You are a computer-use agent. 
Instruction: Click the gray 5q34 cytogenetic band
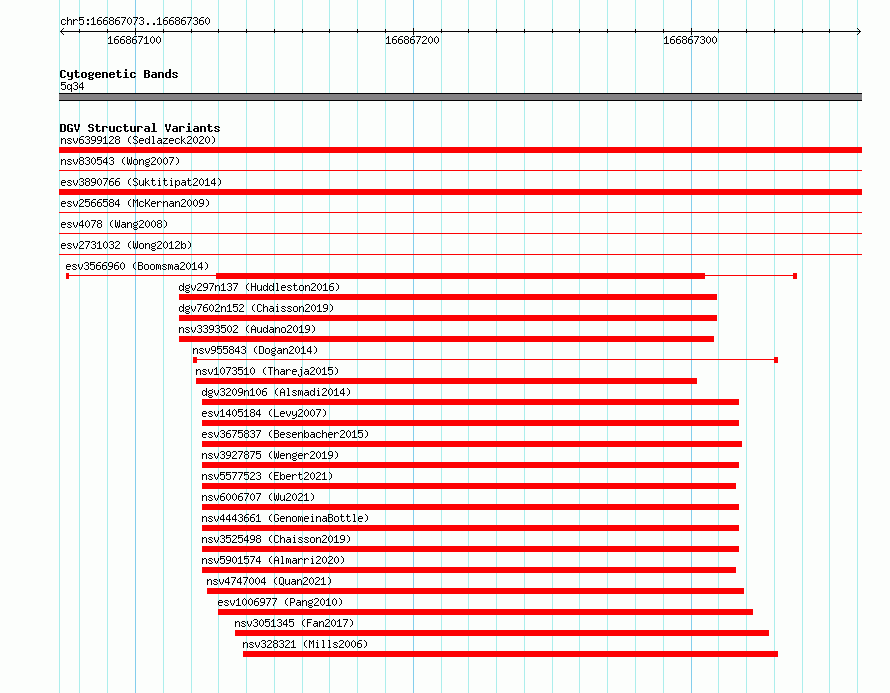(x=460, y=97)
